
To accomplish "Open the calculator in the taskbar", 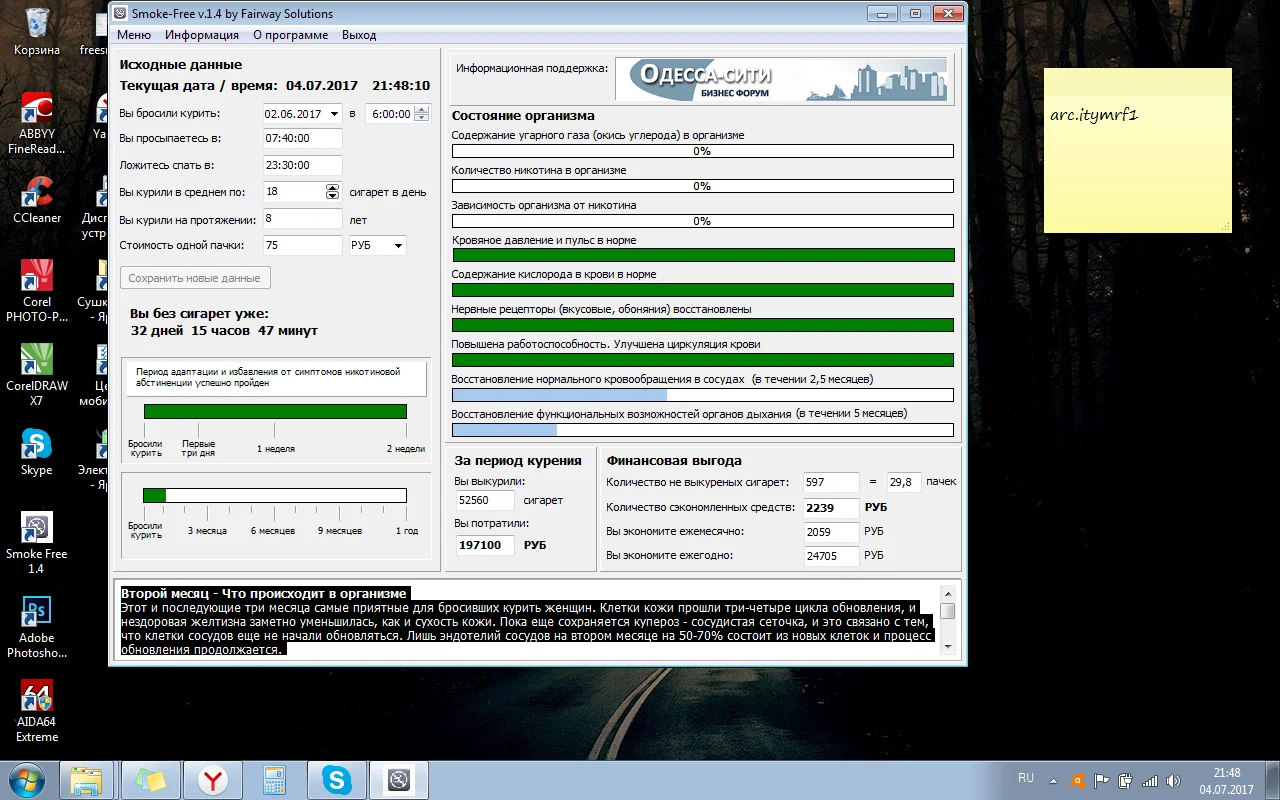I will coord(273,779).
